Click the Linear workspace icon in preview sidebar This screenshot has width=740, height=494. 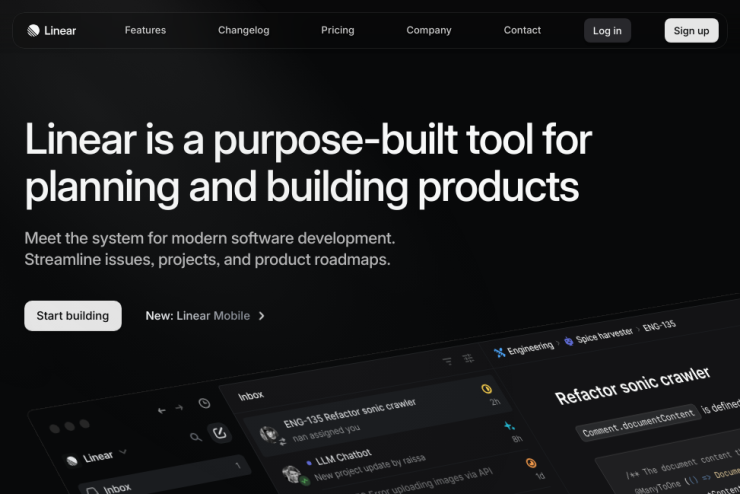[72, 461]
